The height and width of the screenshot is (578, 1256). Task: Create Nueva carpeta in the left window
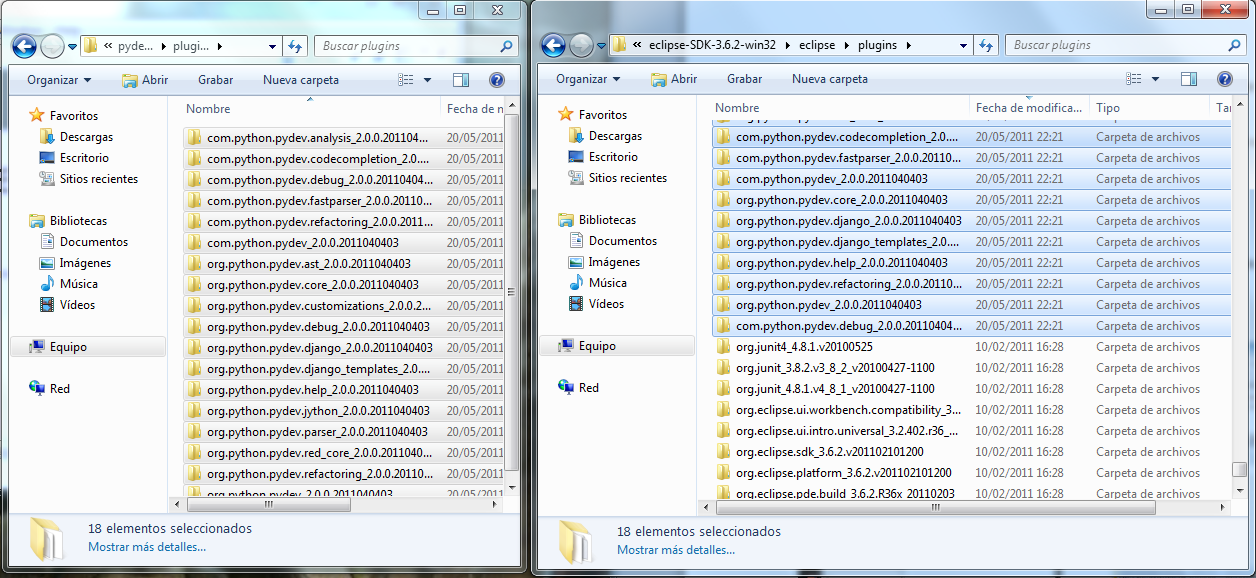click(x=301, y=80)
